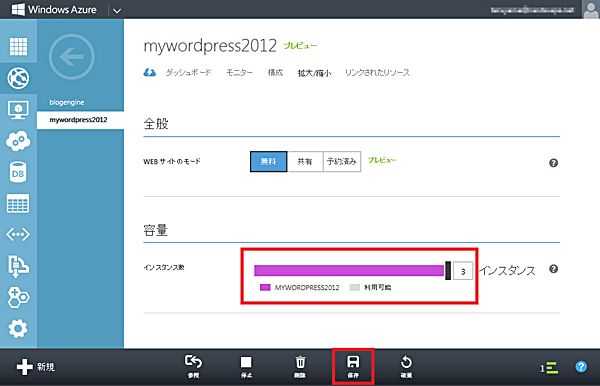Open the sidebar hexagons add-on icon
Viewport: 600px width, 386px height.
(18, 297)
